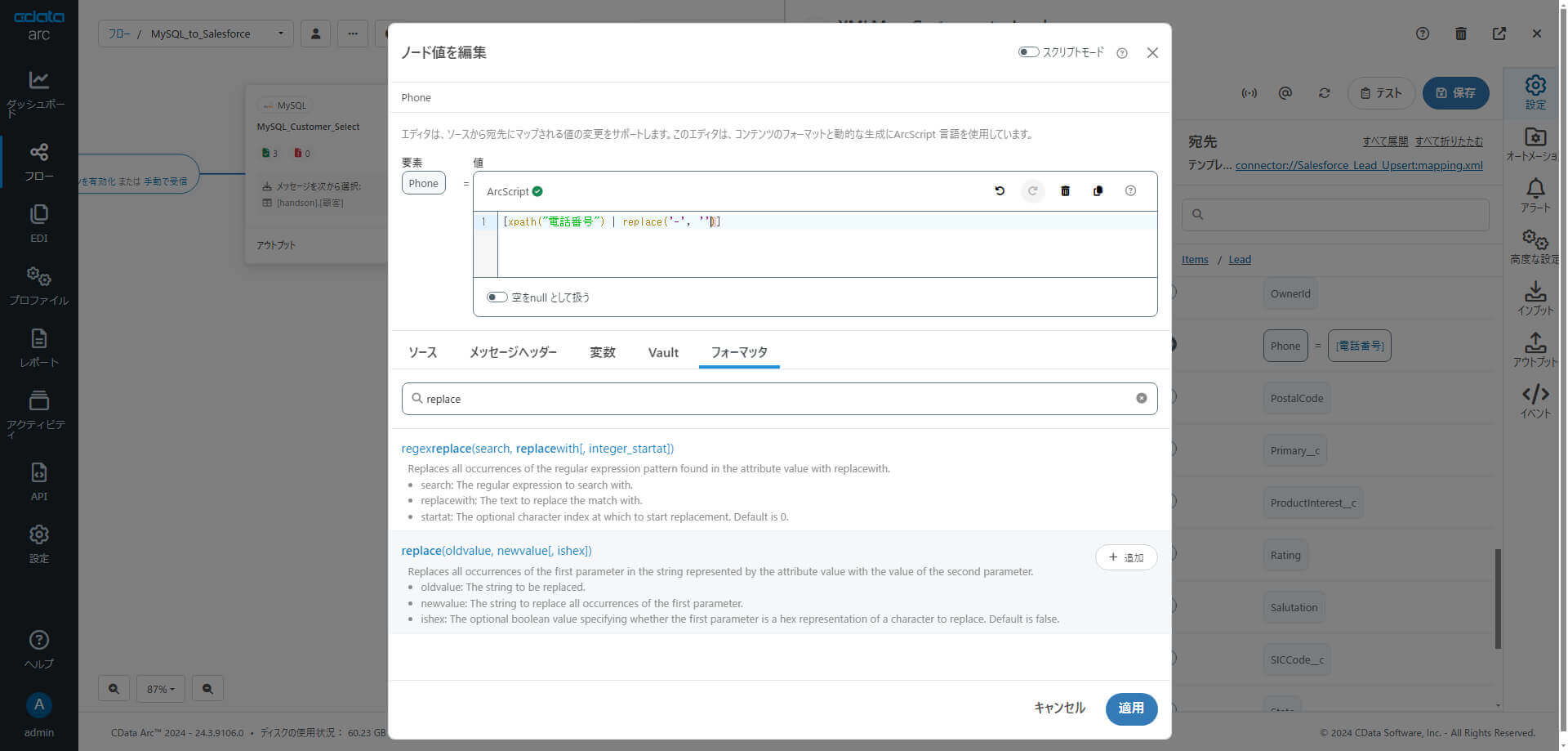This screenshot has height=751, width=1568.
Task: Open the 87% zoom level dropdown
Action: click(161, 689)
